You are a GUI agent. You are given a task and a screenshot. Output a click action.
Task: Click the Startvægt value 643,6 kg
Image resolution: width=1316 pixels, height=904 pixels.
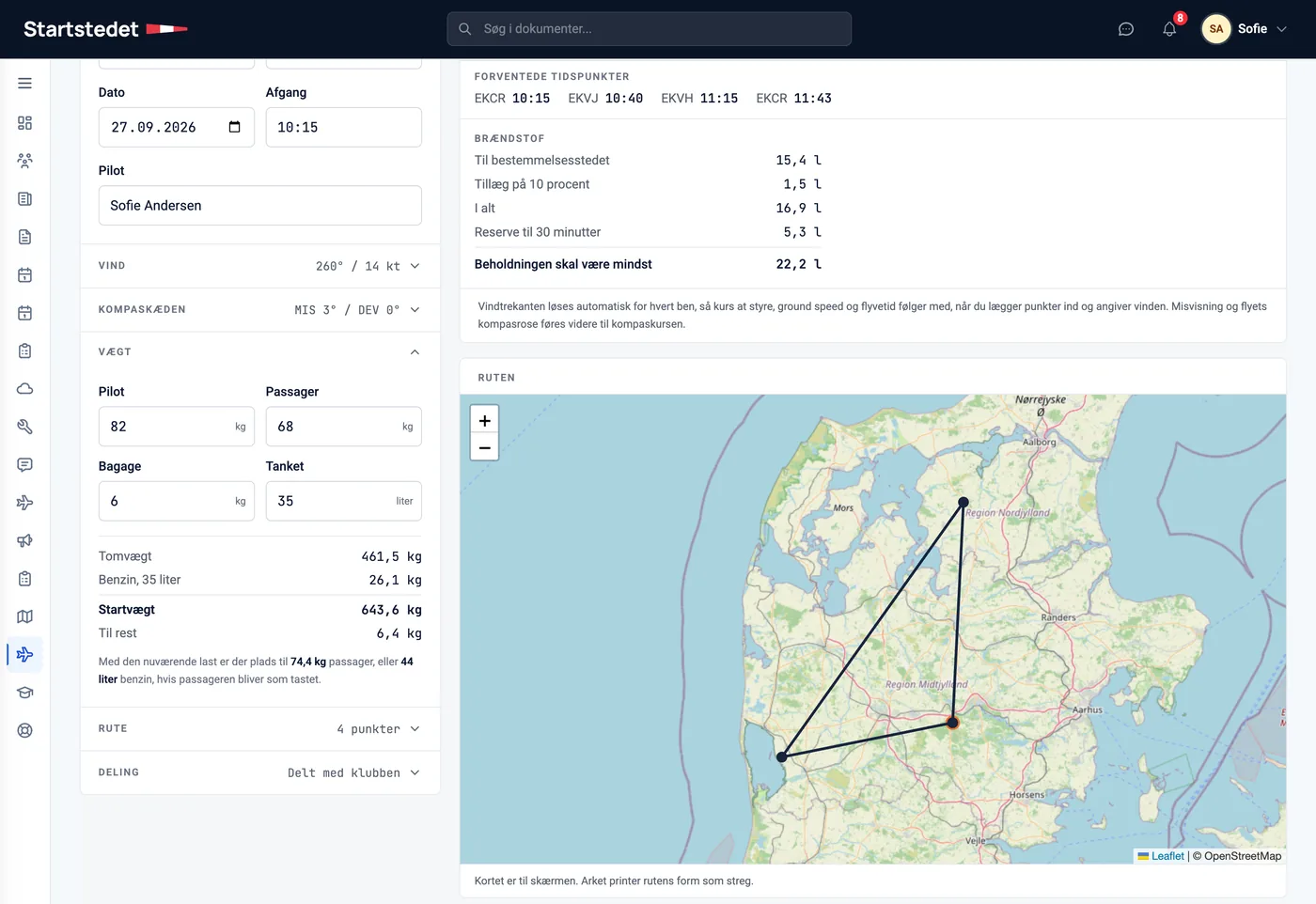click(391, 610)
